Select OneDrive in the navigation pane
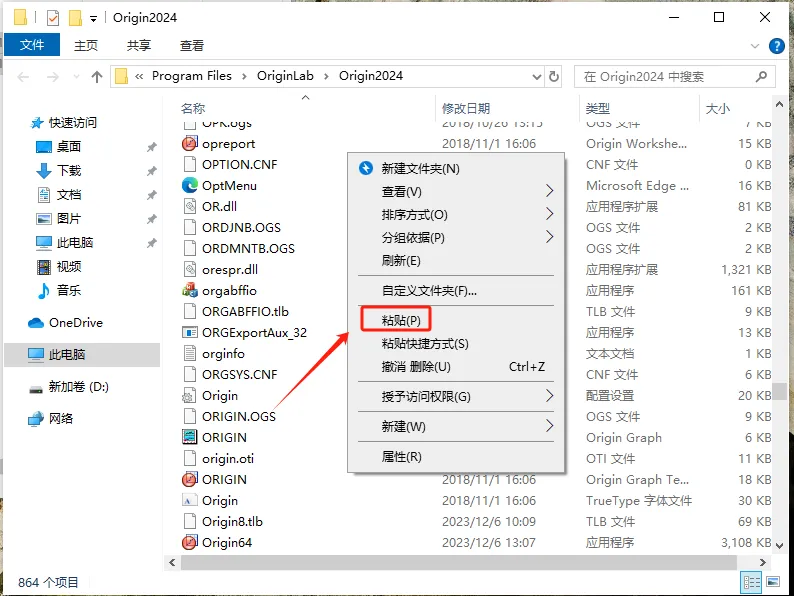 65,323
